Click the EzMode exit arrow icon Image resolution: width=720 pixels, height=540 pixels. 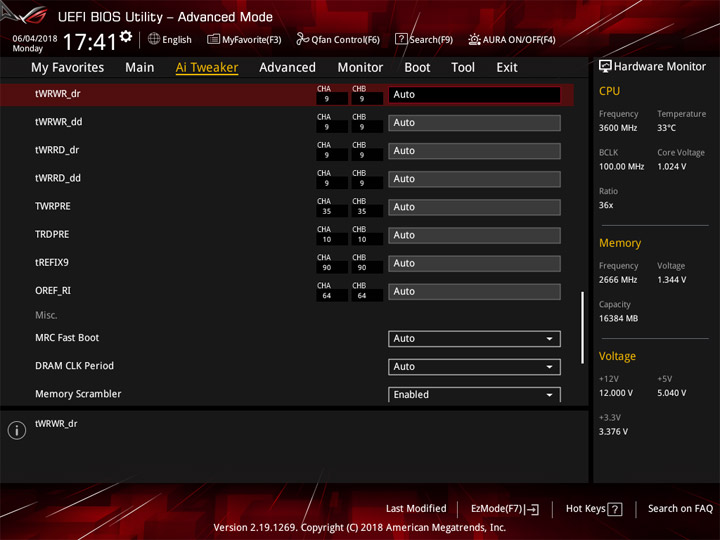[x=532, y=509]
